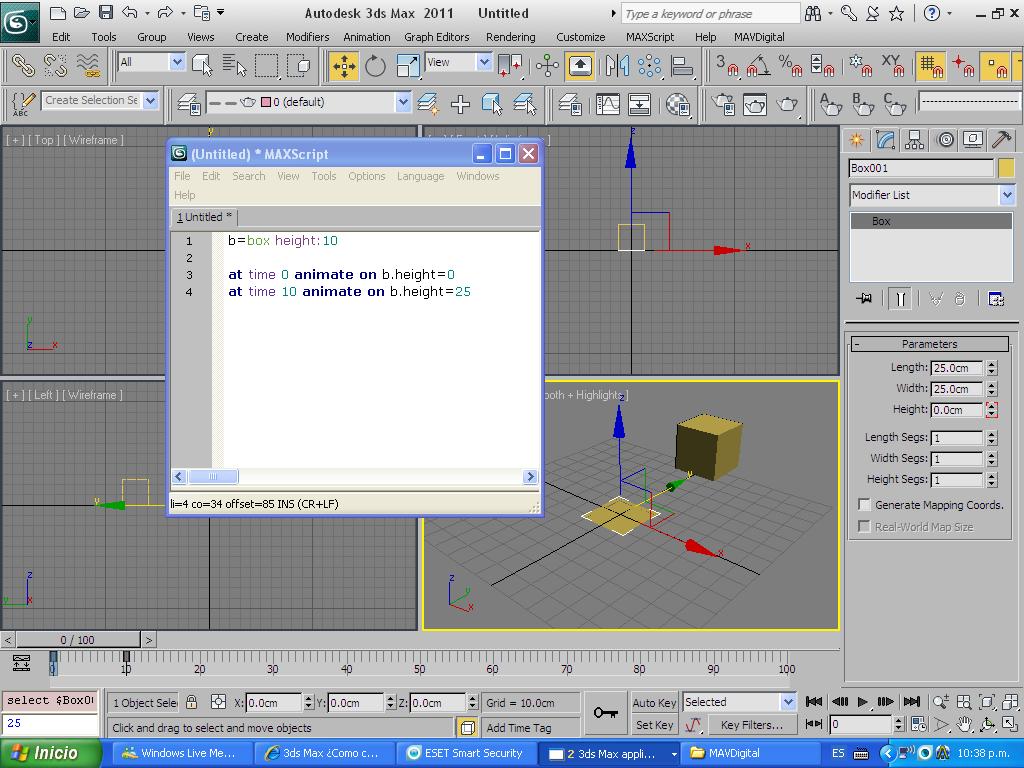This screenshot has height=768, width=1024.
Task: Open selection filter All dropdown
Action: (177, 62)
